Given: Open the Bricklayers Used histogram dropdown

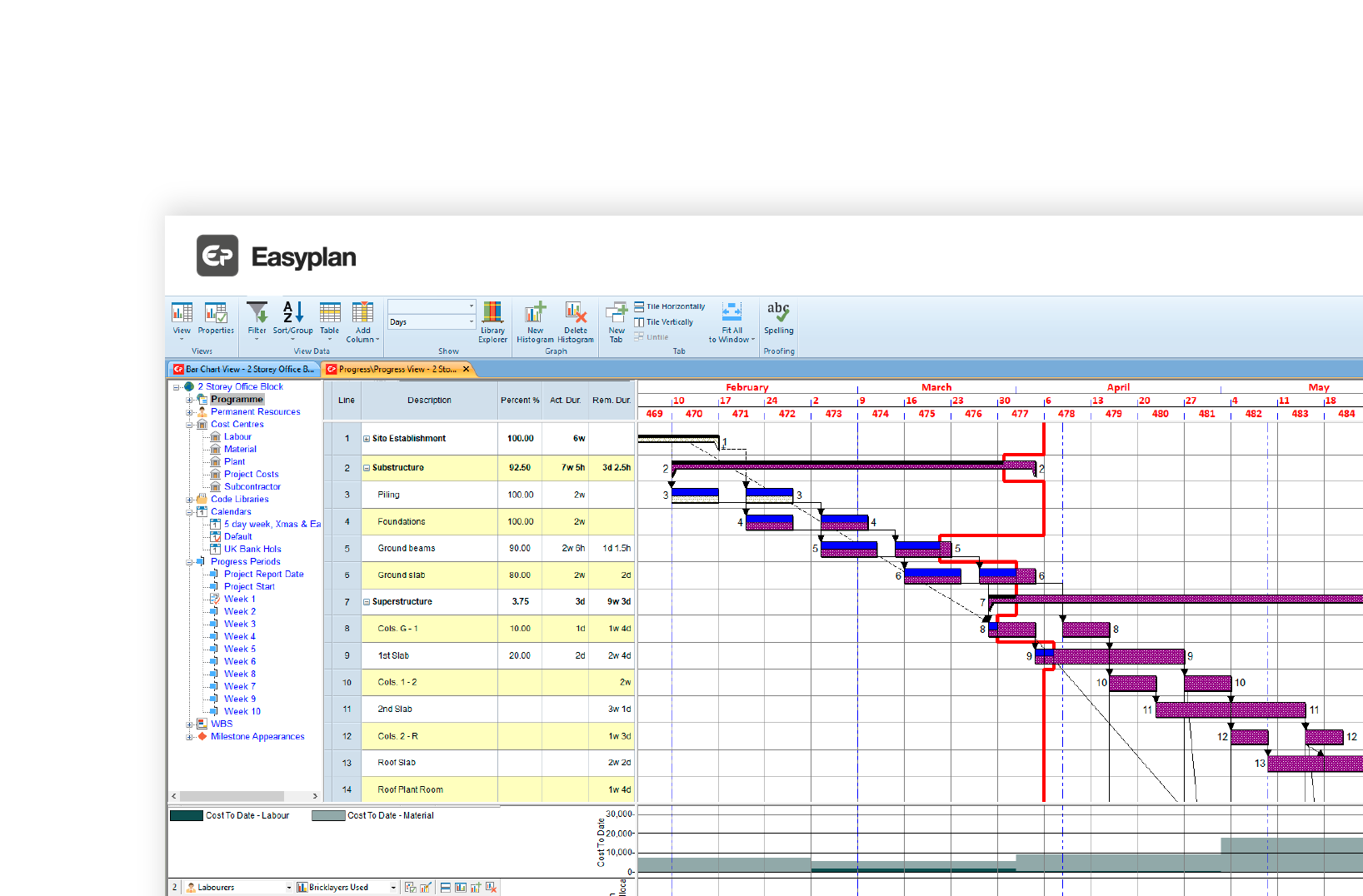Looking at the screenshot, I should tap(393, 886).
